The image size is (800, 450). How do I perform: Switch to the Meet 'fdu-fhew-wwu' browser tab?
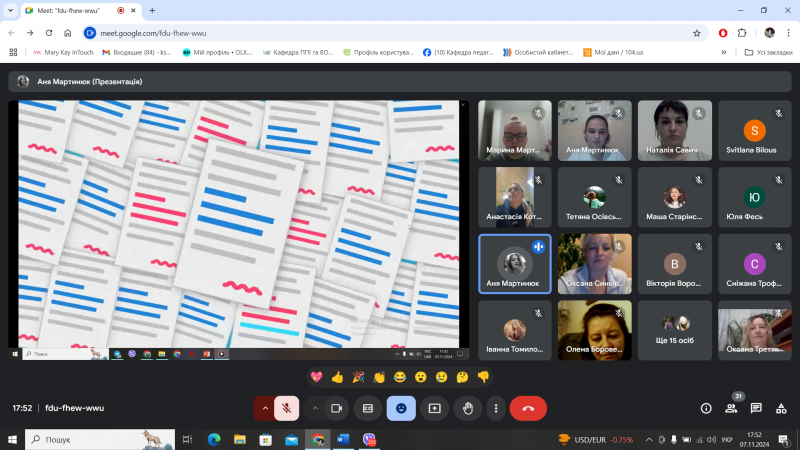click(70, 10)
